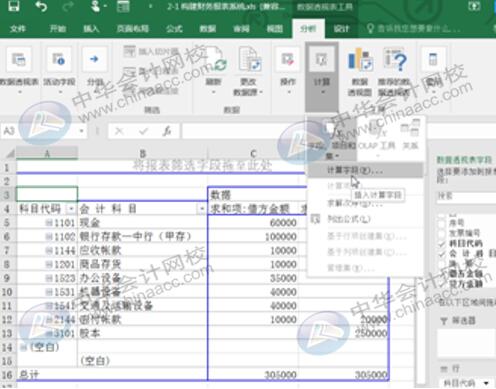Click the touch/mouse mode hand icon
The image size is (496, 389).
click(96, 6)
